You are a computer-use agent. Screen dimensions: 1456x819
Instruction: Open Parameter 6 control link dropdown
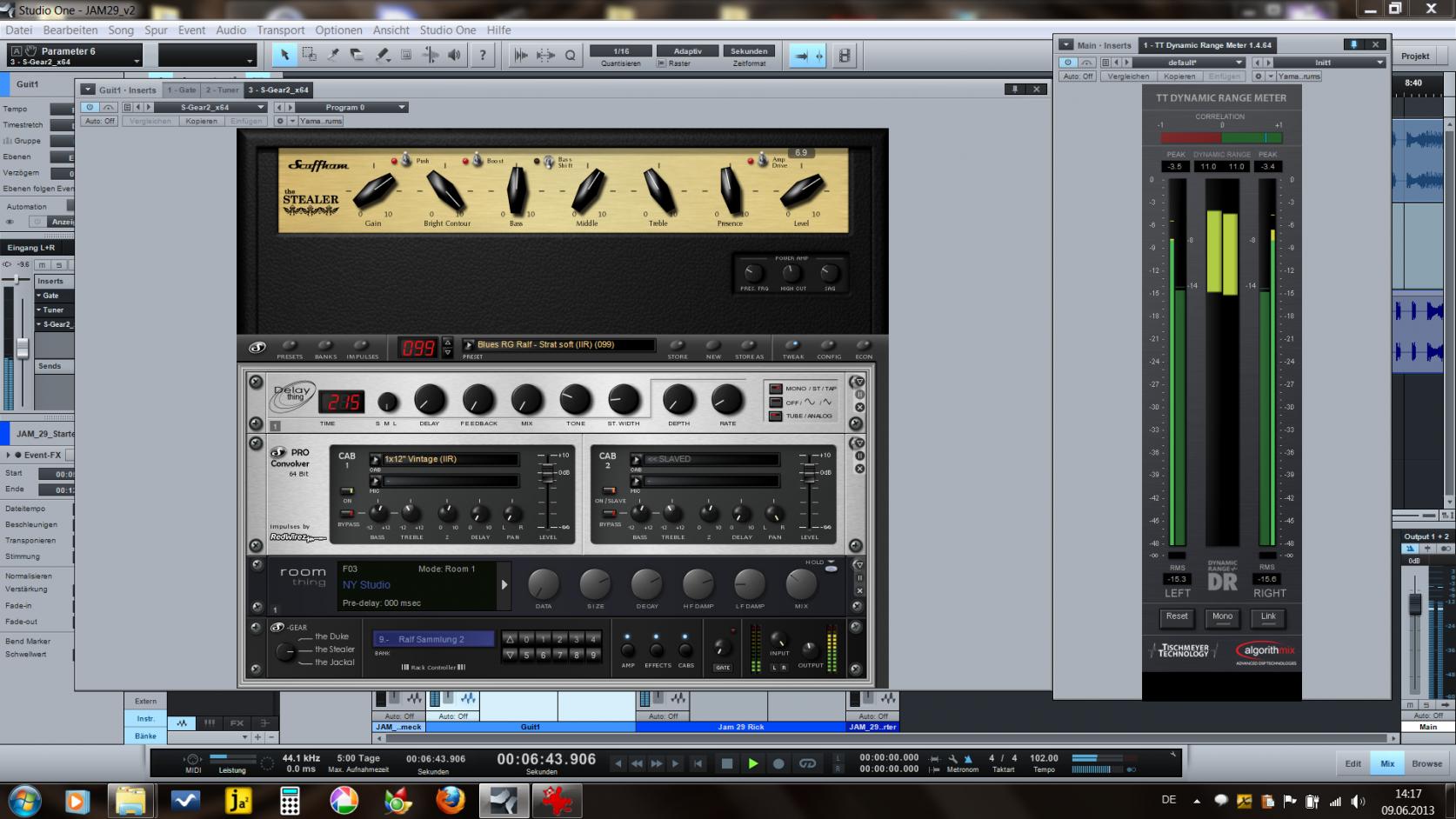click(137, 62)
